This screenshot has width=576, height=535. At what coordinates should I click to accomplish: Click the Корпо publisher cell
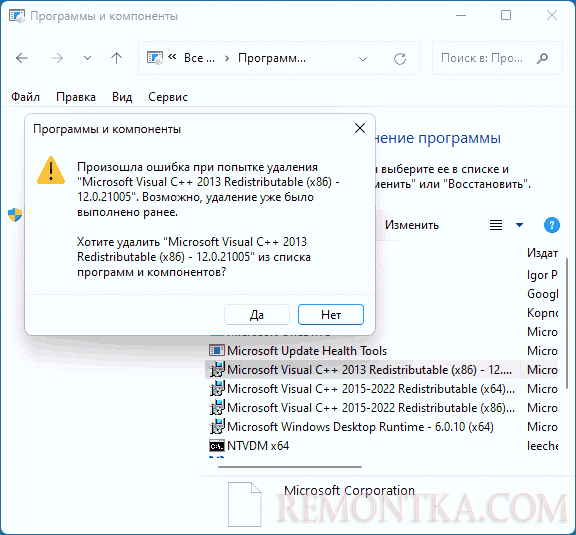click(542, 313)
